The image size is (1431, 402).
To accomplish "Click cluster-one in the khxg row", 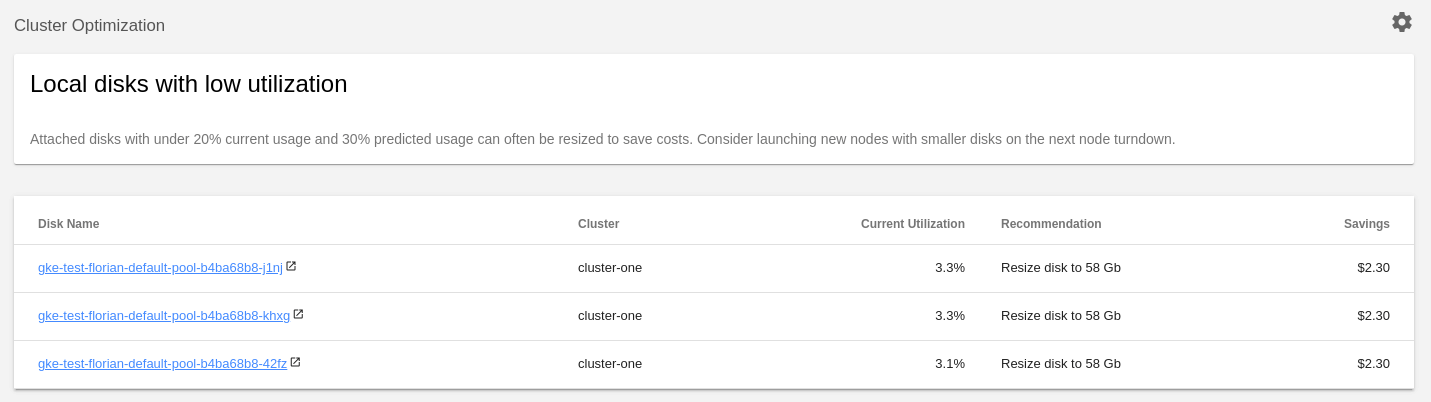I will pyautogui.click(x=610, y=316).
